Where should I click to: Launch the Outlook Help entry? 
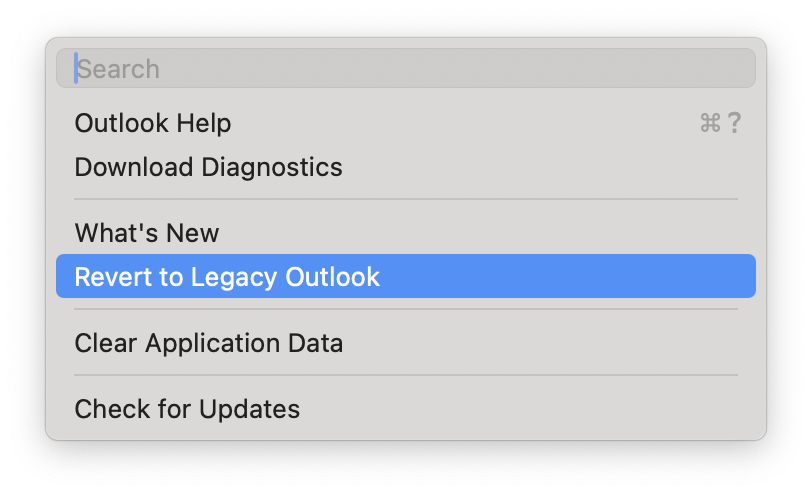pyautogui.click(x=405, y=123)
